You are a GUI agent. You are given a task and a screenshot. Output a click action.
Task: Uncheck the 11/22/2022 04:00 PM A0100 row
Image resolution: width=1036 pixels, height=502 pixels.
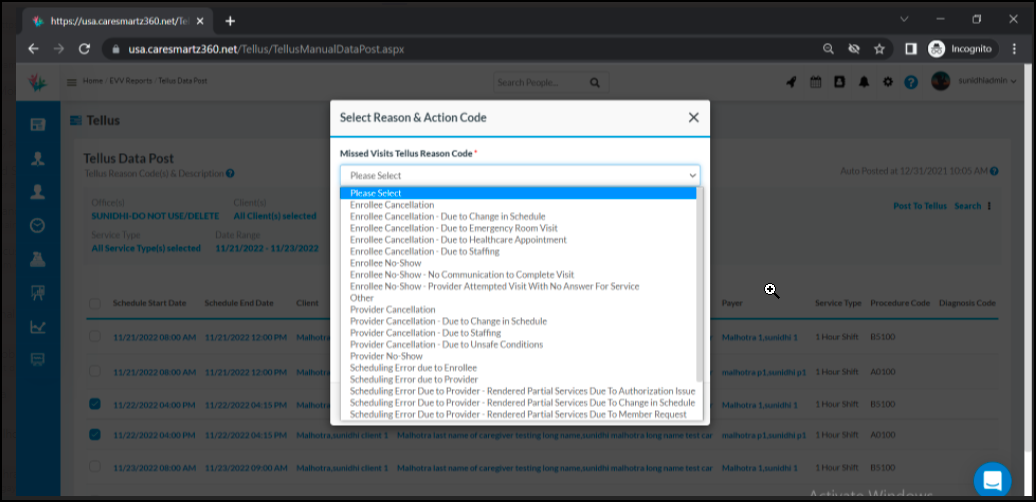[94, 434]
